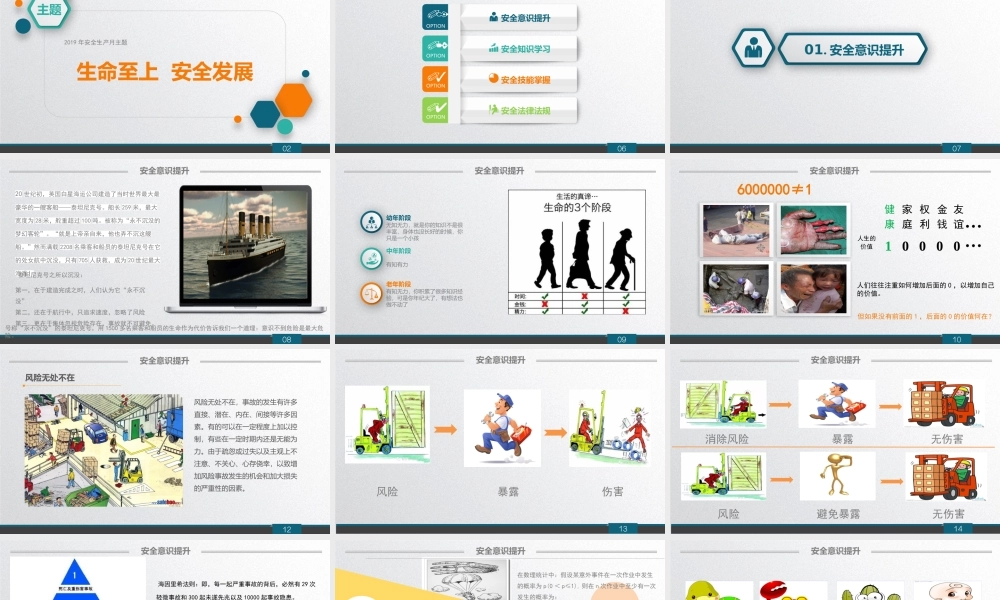Image resolution: width=1000 pixels, height=600 pixels.
Task: Click the photo of the person lying on the ground
Action: click(x=736, y=230)
